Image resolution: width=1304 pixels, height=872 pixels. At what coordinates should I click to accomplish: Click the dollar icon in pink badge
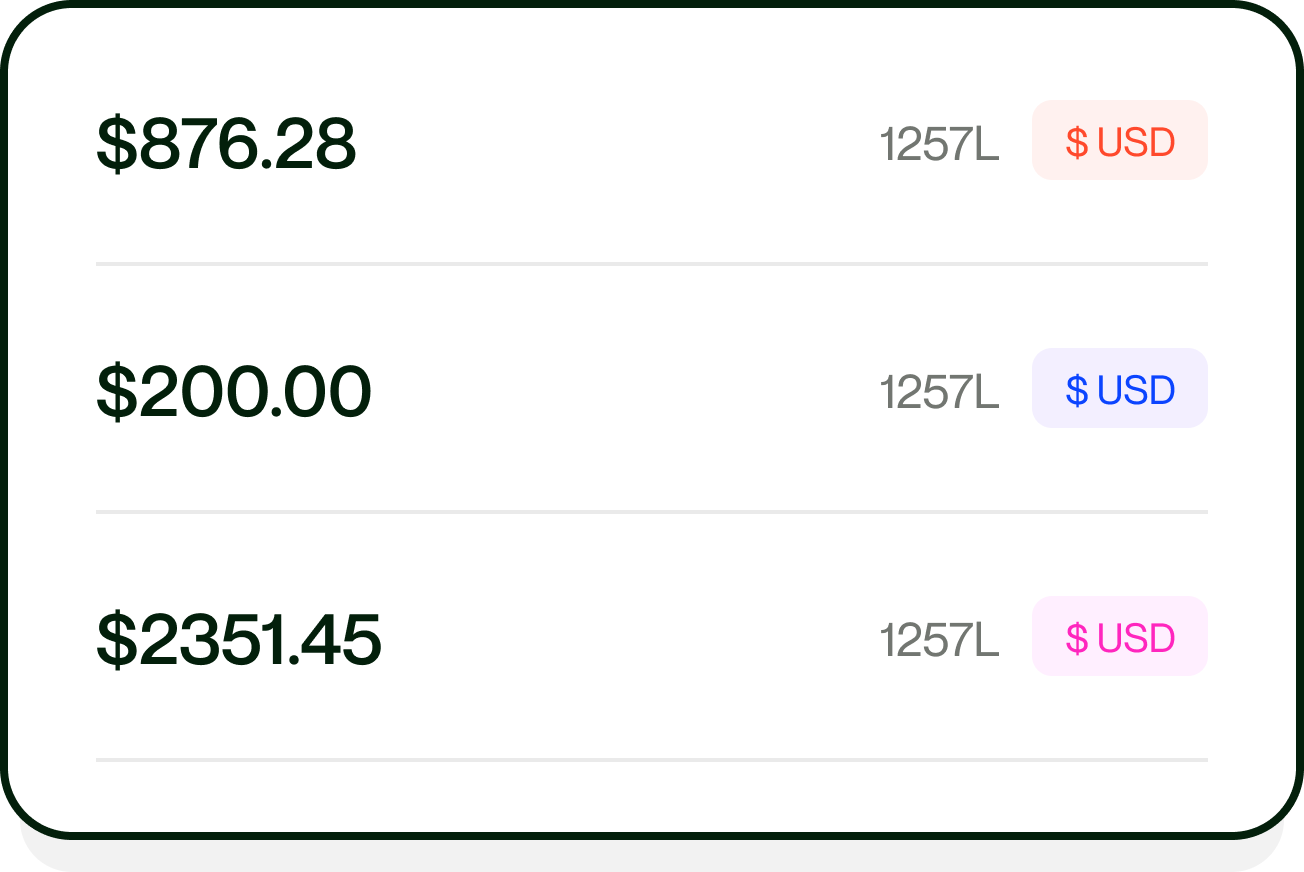click(x=1076, y=638)
